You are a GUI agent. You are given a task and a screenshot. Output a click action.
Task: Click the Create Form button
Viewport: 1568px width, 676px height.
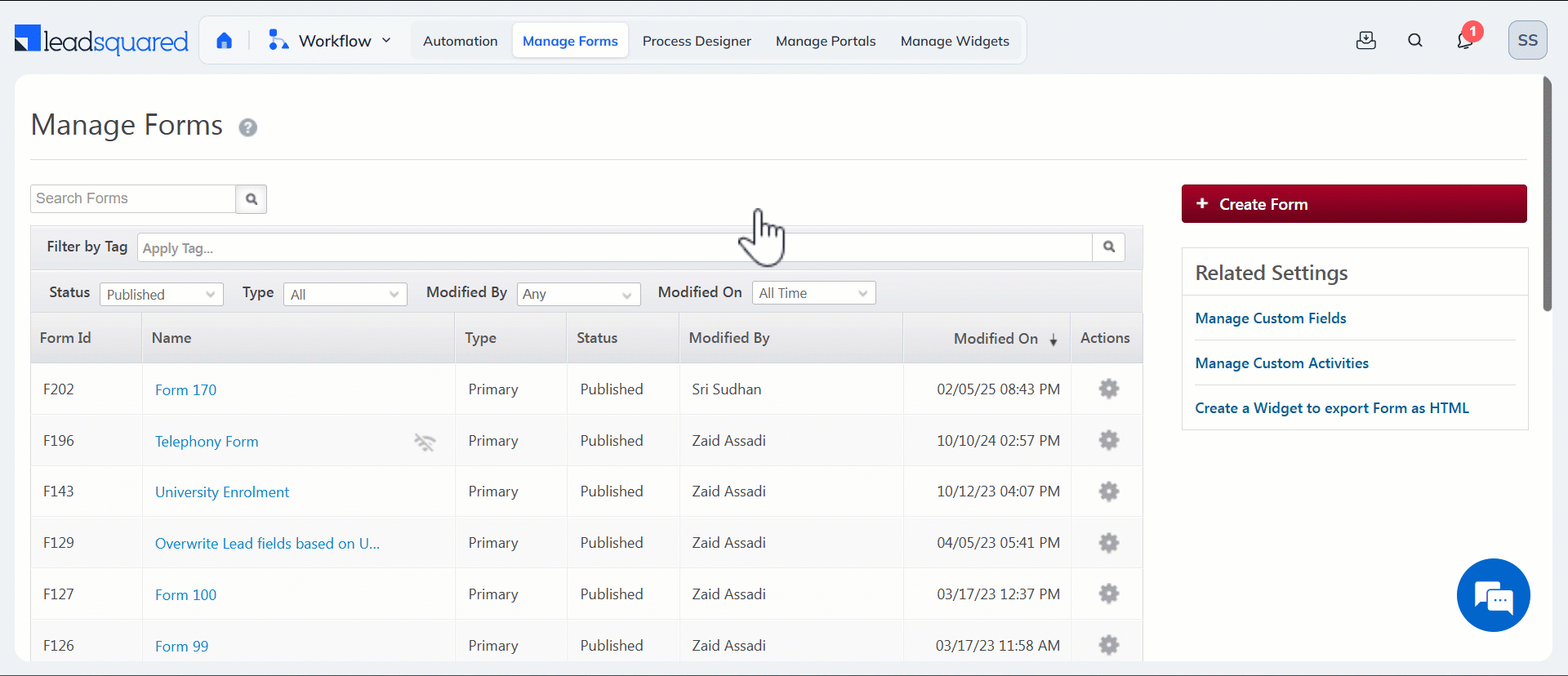(1353, 204)
